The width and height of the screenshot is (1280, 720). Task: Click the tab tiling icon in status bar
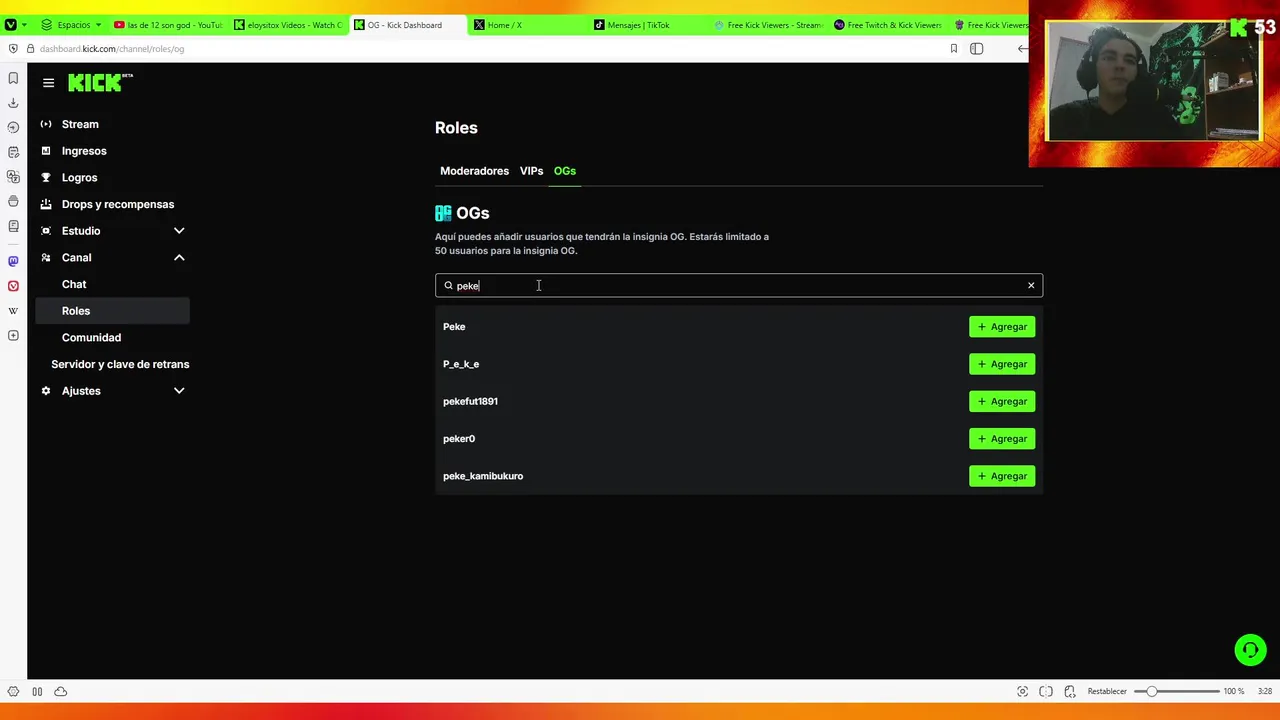[1046, 691]
